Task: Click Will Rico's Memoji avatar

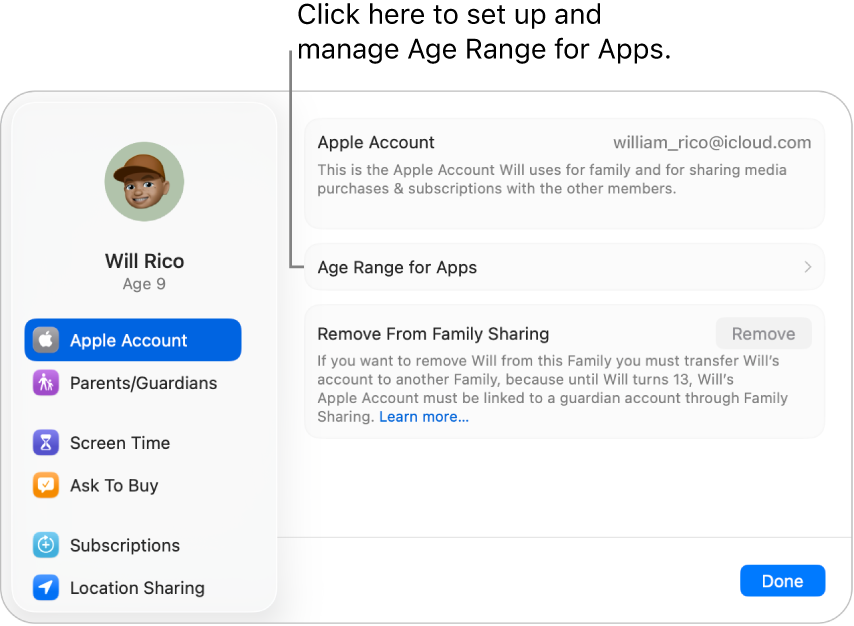Action: (144, 181)
